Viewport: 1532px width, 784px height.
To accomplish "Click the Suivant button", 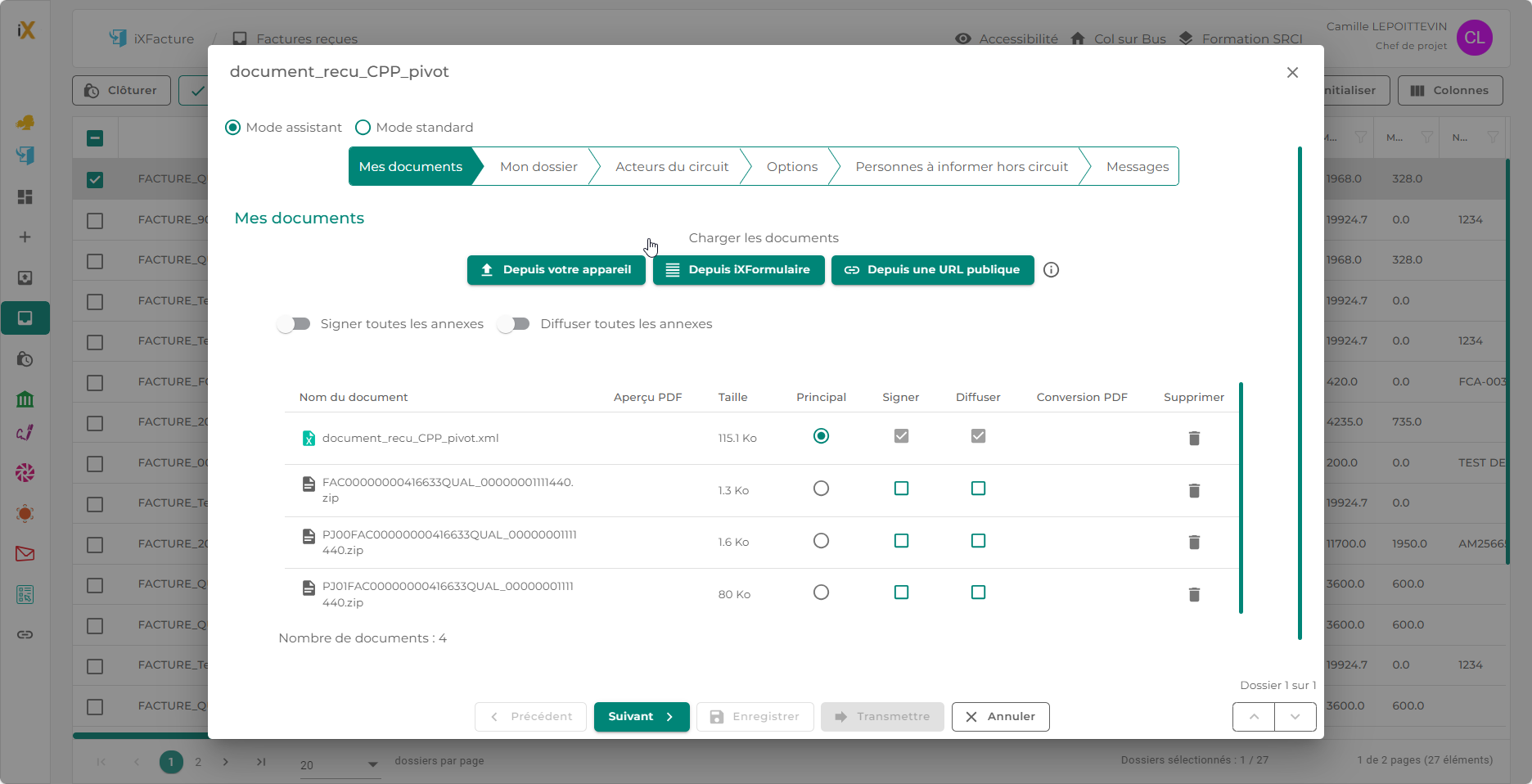I will point(642,717).
